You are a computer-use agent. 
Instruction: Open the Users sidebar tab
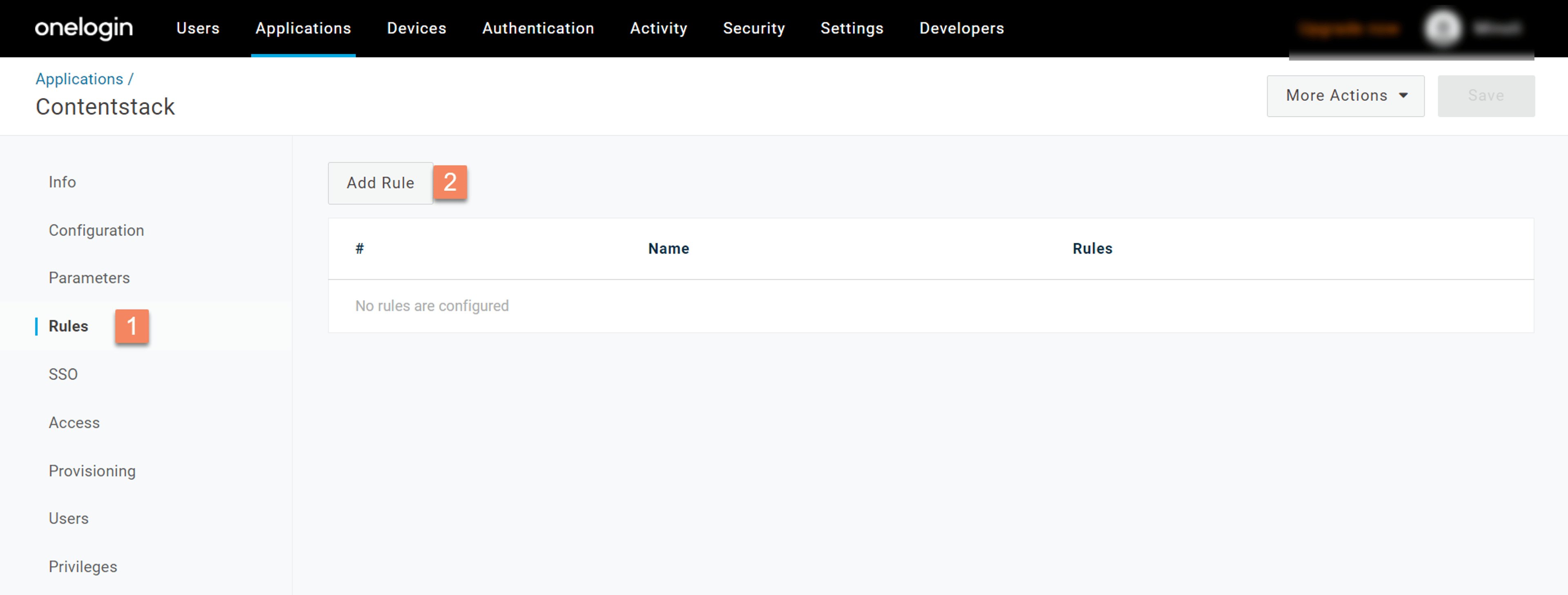(68, 518)
